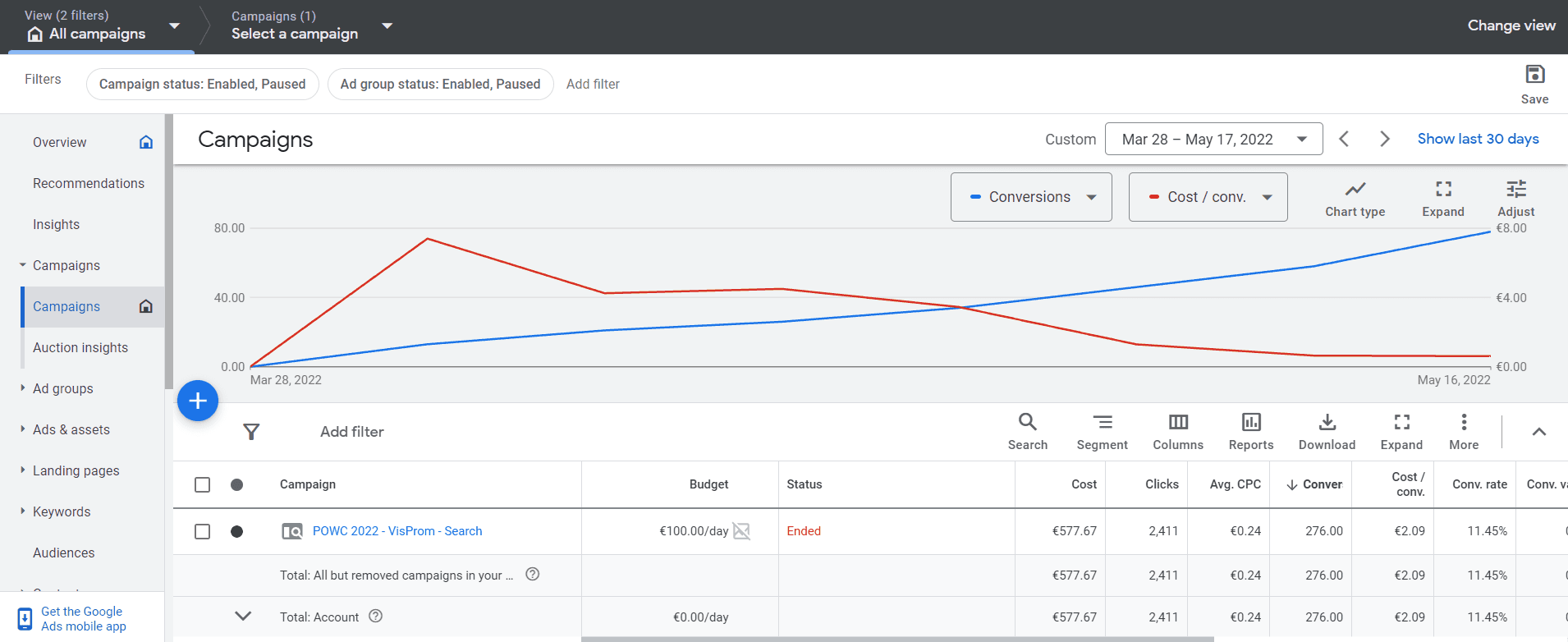Modify table Columns

coord(1178,432)
